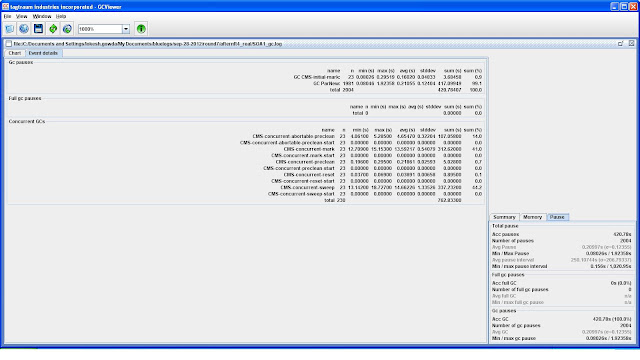Click the internal frame icon beside the file path
The image size is (640, 360).
click(x=9, y=44)
